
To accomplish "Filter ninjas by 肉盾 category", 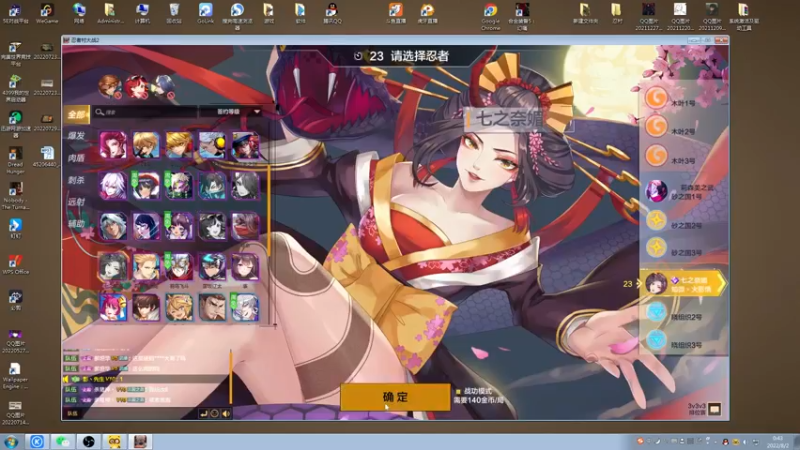I will [x=77, y=158].
